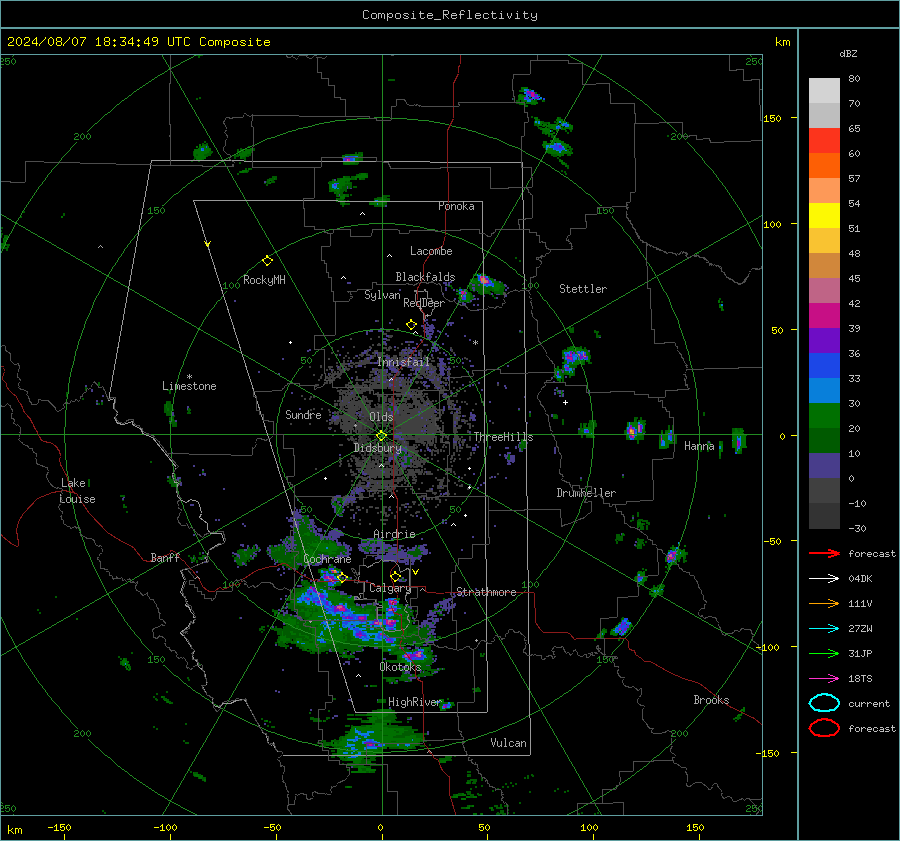Click the light blue 30–33 dBZ swatch
This screenshot has height=841, width=900.
pyautogui.click(x=824, y=390)
